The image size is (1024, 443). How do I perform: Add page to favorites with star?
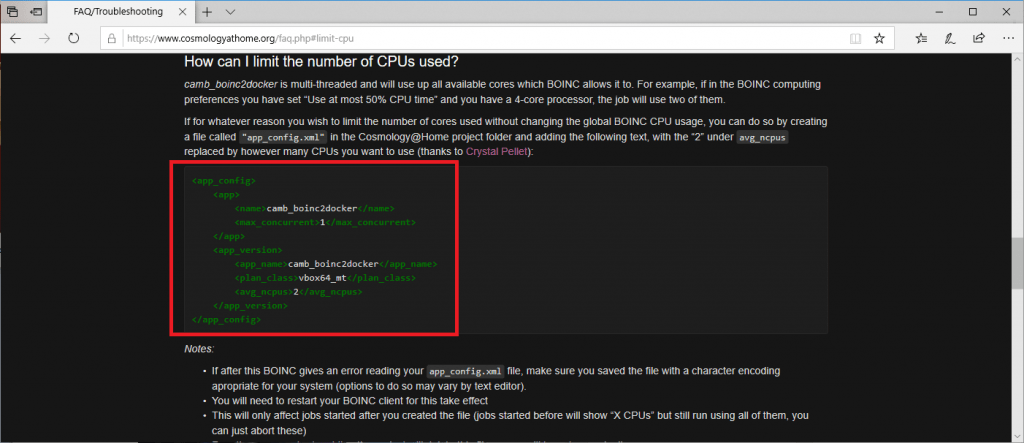click(879, 38)
